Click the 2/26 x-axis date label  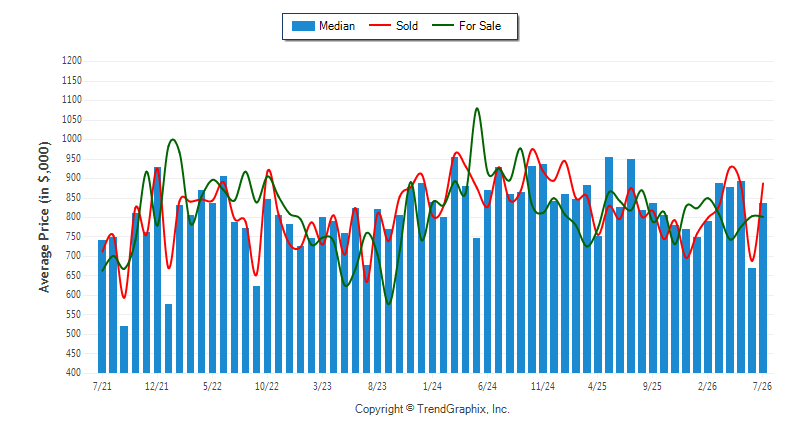click(707, 386)
